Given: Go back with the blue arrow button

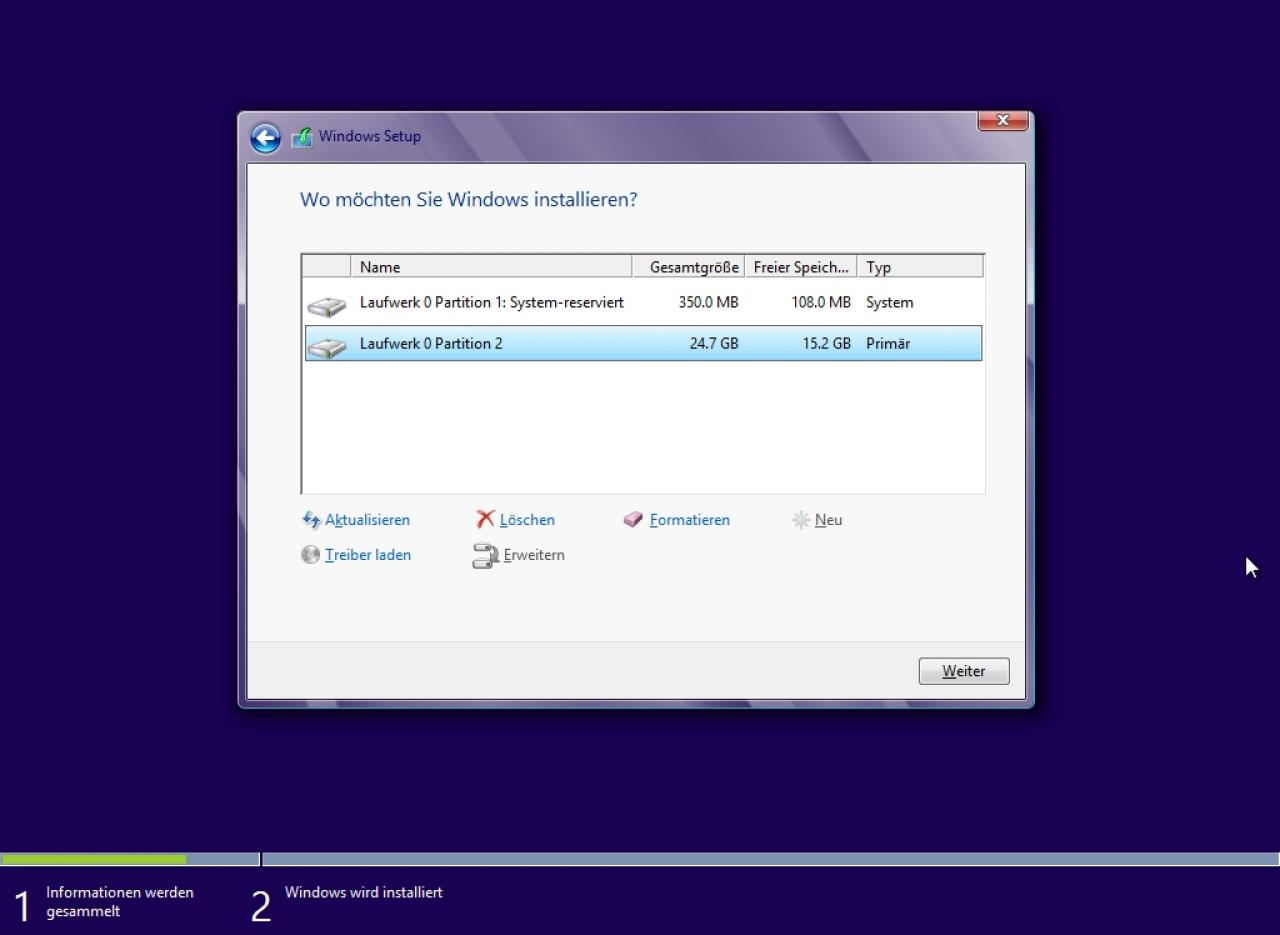Looking at the screenshot, I should pos(265,138).
